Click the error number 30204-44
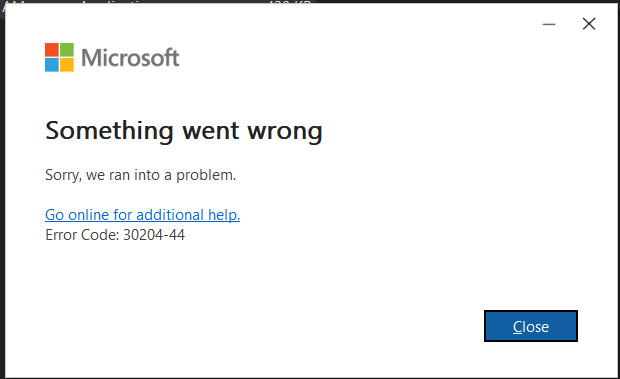This screenshot has width=620, height=379. [154, 235]
